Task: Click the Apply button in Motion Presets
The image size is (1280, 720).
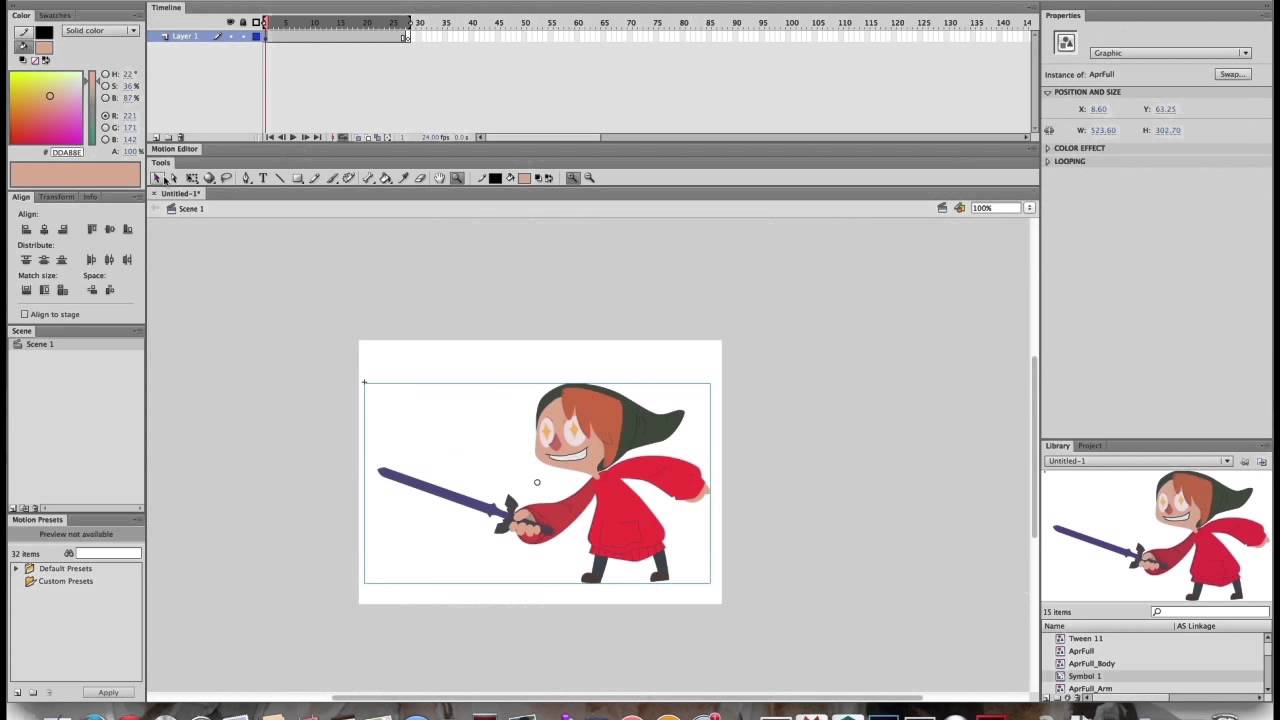Action: (108, 692)
